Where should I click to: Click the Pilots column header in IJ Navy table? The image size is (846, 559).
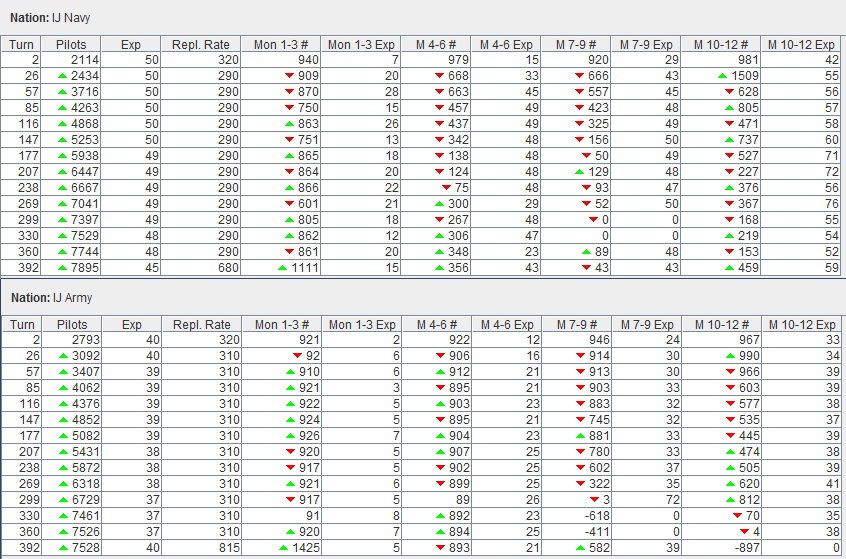coord(71,44)
